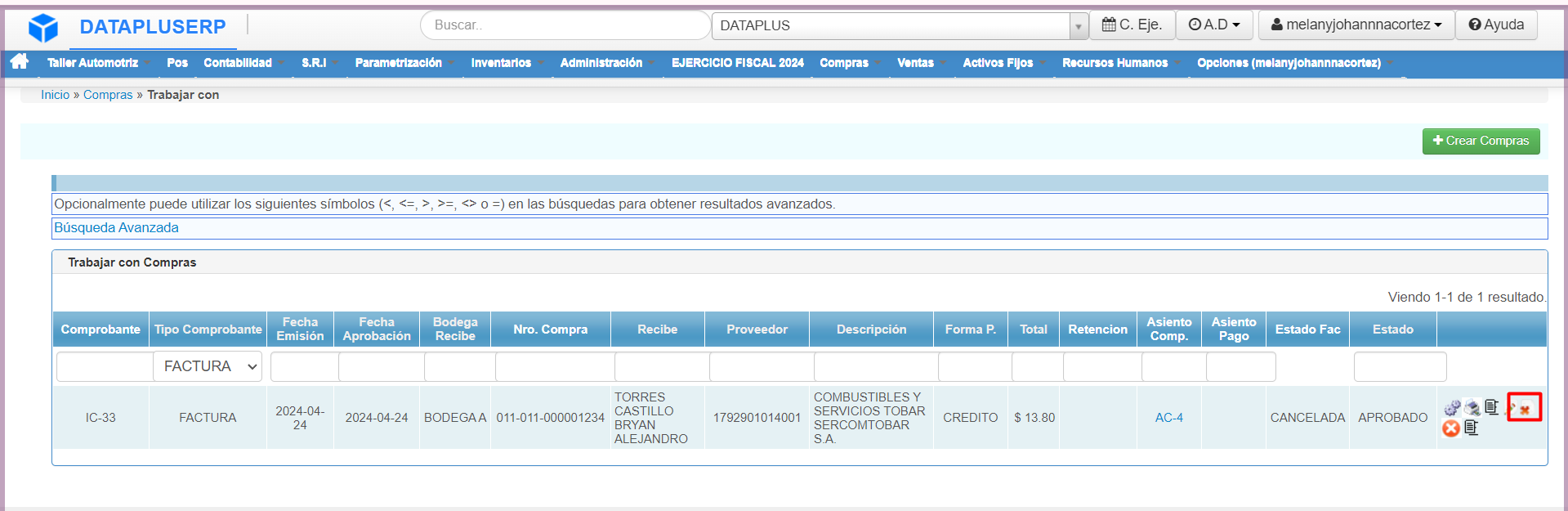Open the lower document icon in IC-33 row
The image size is (1568, 511).
coord(1472,428)
